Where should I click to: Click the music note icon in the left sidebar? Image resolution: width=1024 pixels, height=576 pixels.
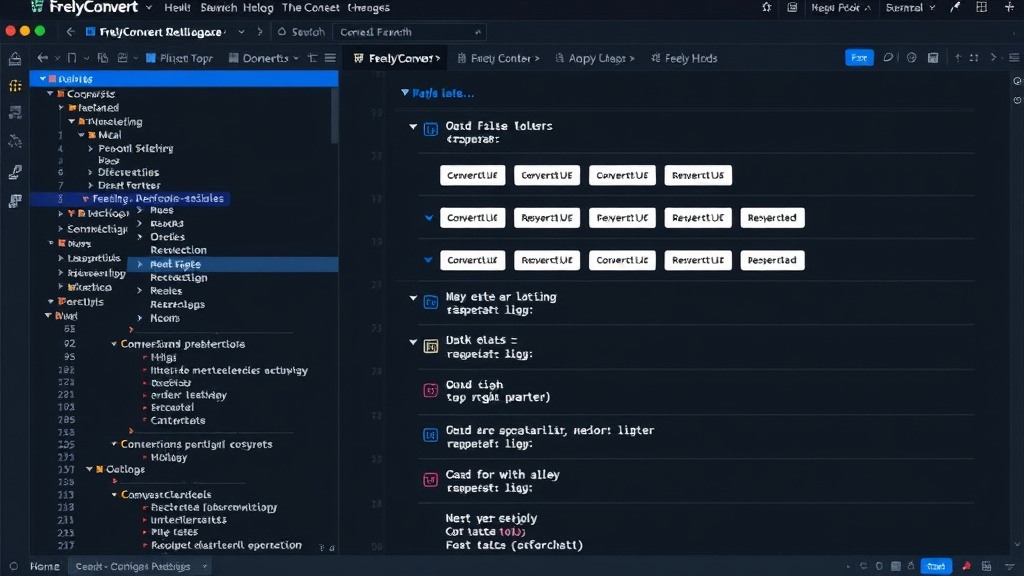click(x=15, y=171)
